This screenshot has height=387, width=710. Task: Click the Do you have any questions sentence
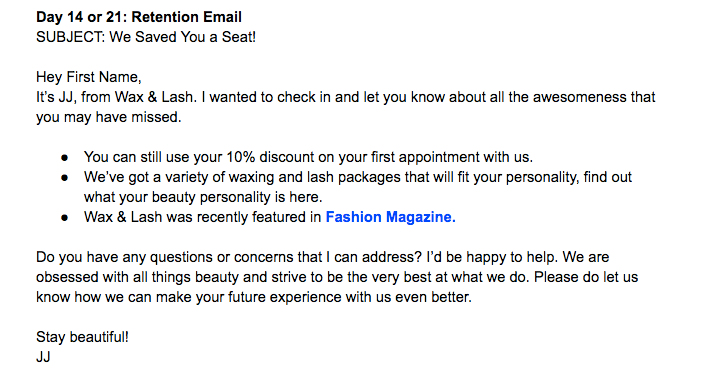[x=229, y=257]
